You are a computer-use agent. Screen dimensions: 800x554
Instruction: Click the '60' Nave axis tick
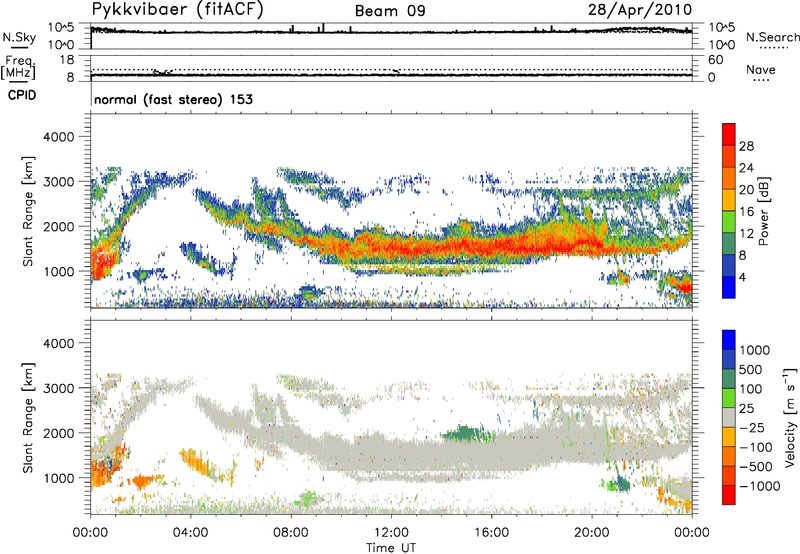click(x=715, y=60)
